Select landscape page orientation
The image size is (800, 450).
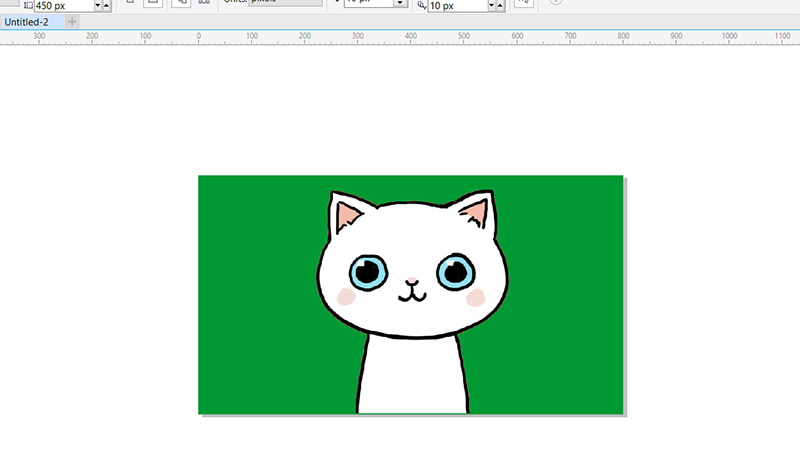[152, 3]
